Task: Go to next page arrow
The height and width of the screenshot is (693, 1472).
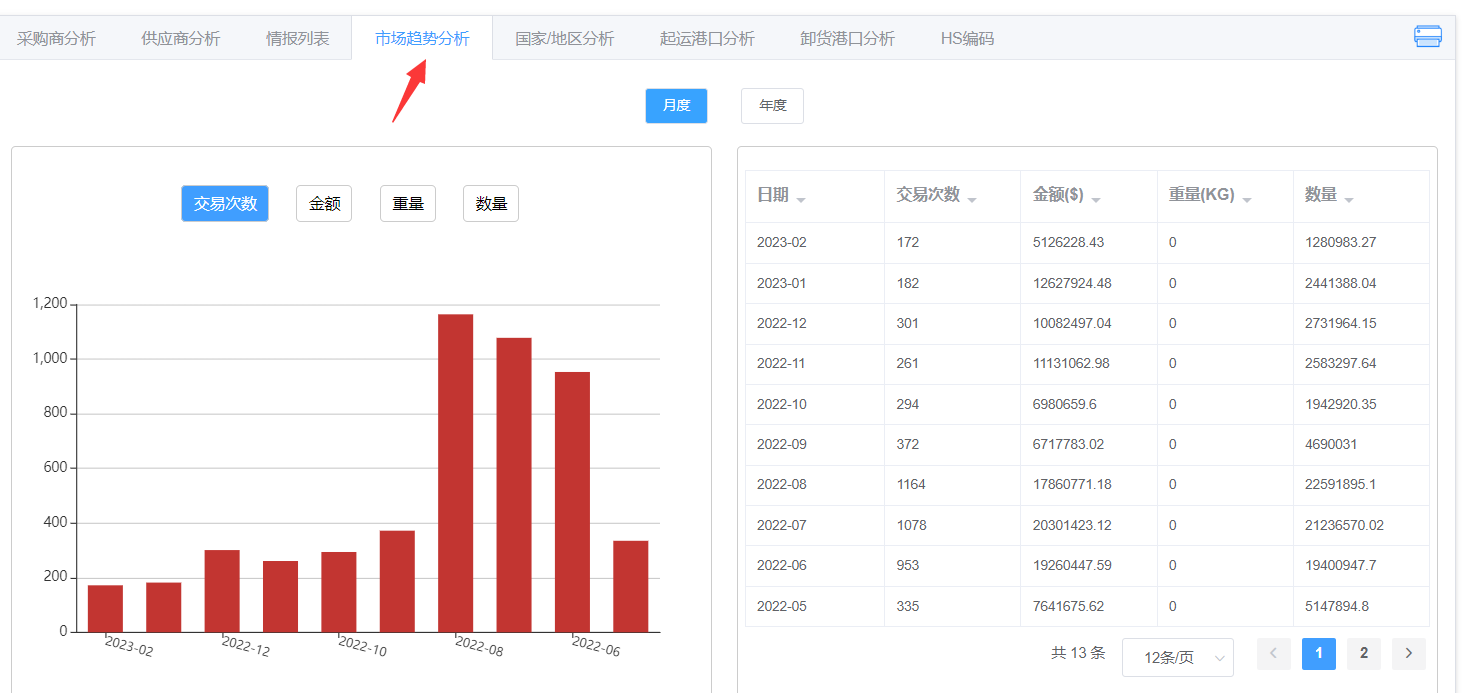Action: click(x=1409, y=654)
